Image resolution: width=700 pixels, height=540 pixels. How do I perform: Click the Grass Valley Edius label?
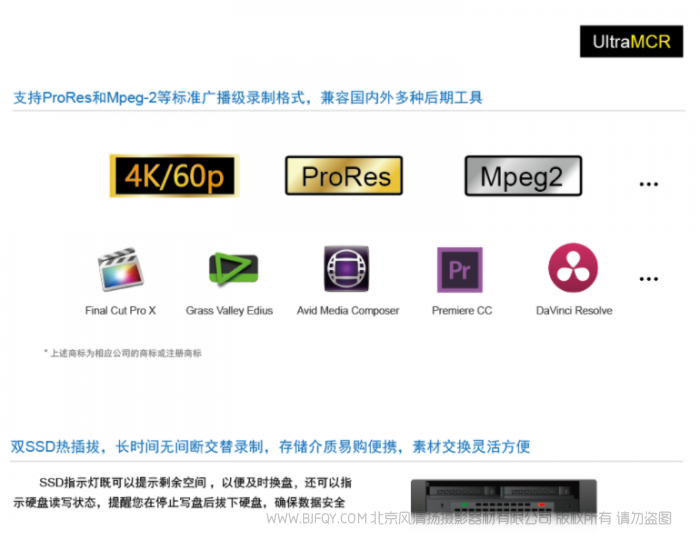[229, 311]
